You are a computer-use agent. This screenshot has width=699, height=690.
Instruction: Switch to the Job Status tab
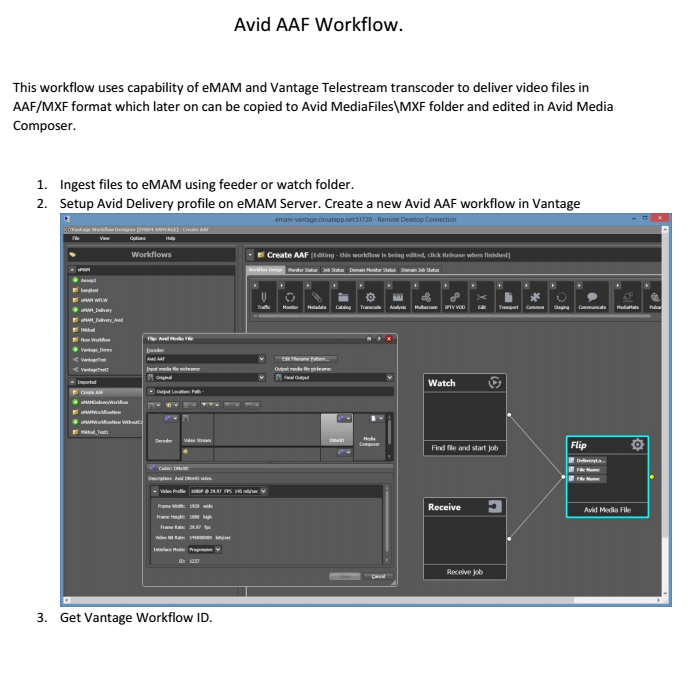333,270
